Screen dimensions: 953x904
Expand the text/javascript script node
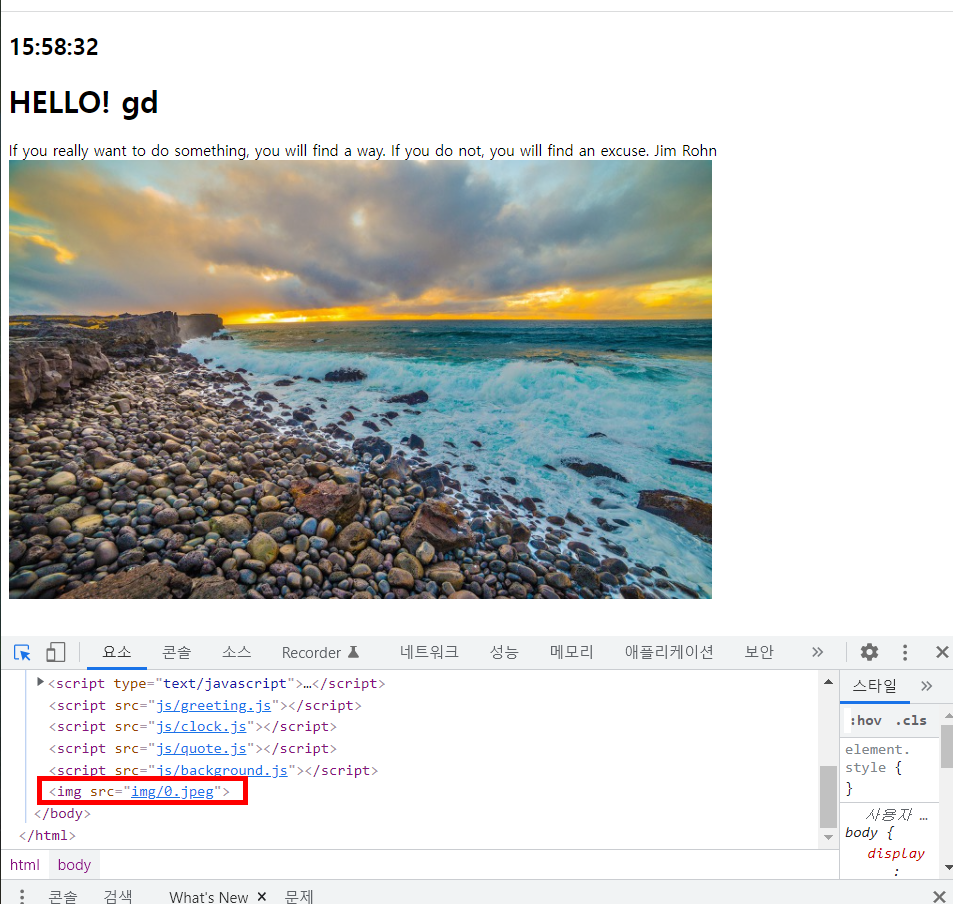pyautogui.click(x=40, y=682)
